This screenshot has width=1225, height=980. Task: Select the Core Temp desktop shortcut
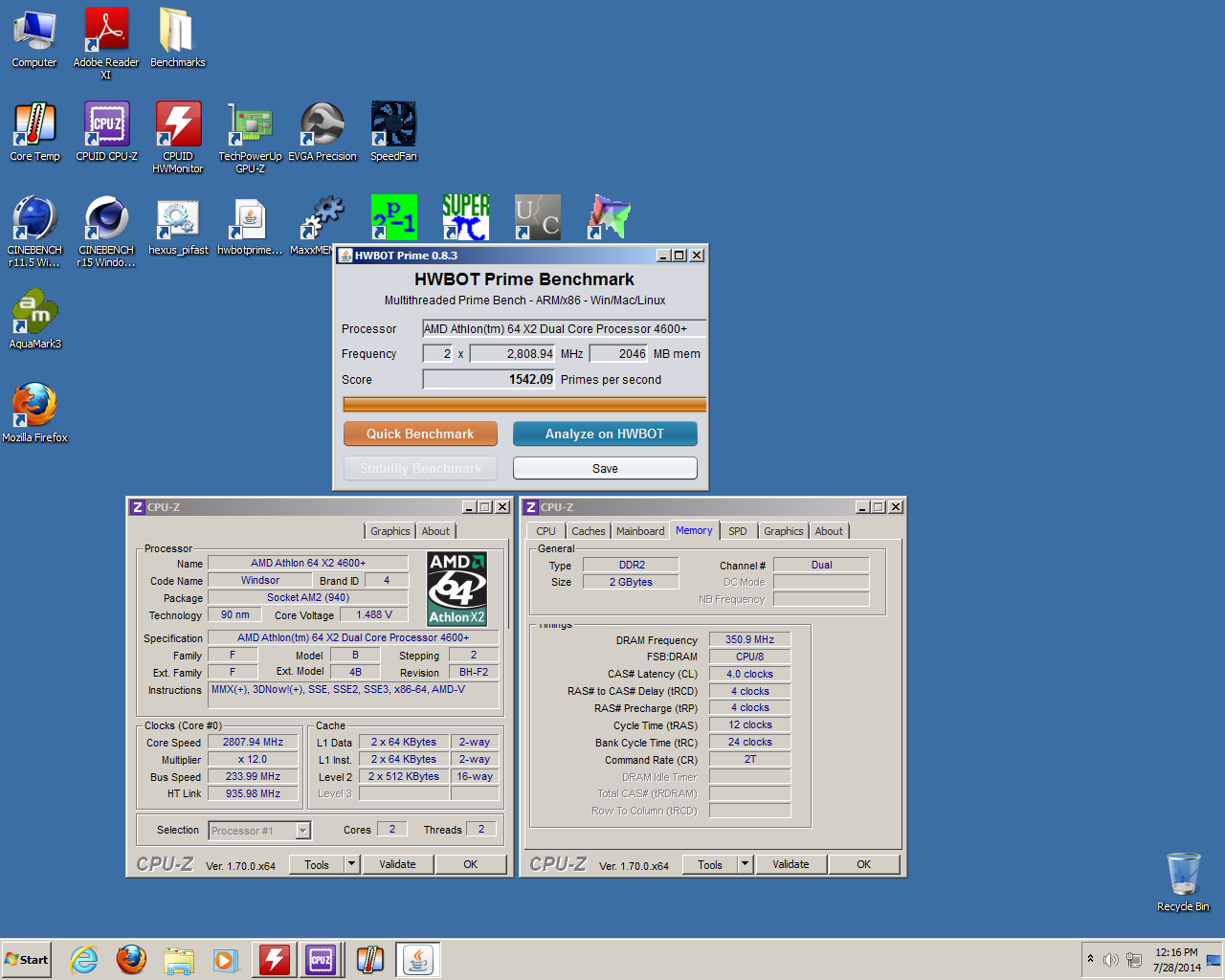click(34, 132)
